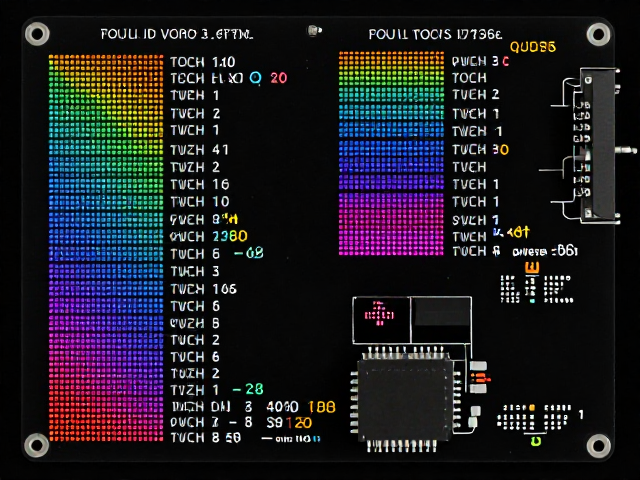Click the large black square microchip

pyautogui.click(x=405, y=400)
